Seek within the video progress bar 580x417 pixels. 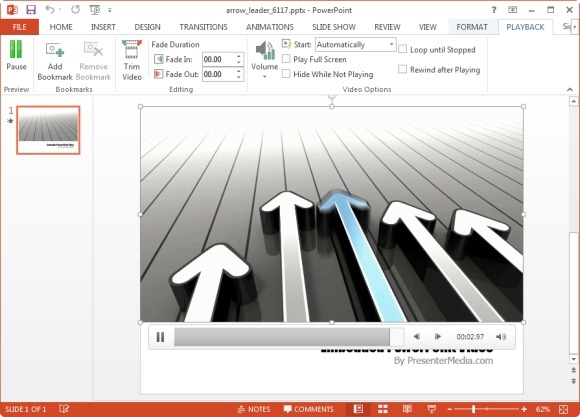point(289,337)
